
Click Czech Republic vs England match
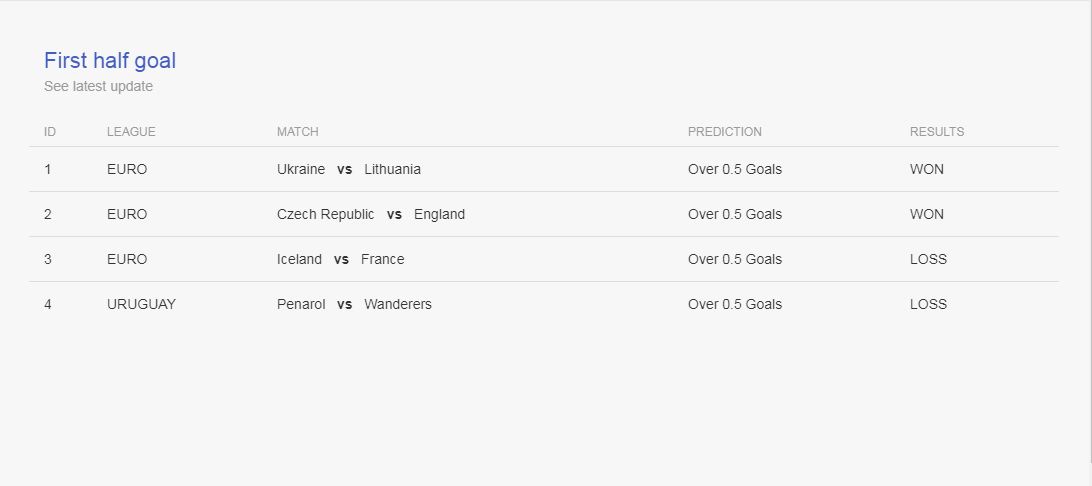370,214
